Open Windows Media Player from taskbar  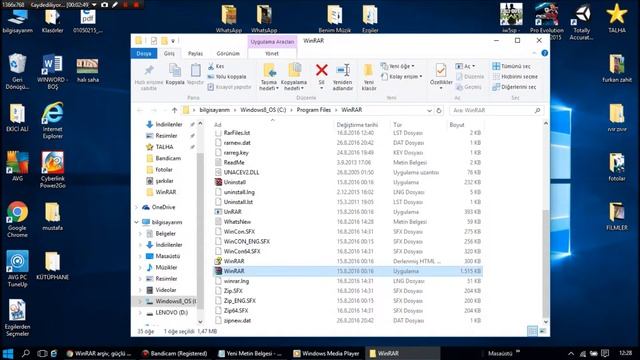click(x=327, y=353)
